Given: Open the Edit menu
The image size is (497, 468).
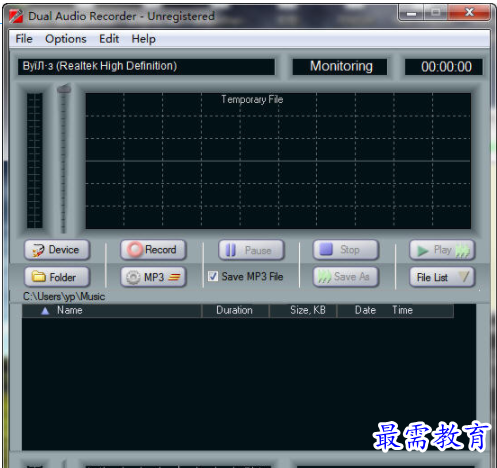Looking at the screenshot, I should [x=109, y=39].
